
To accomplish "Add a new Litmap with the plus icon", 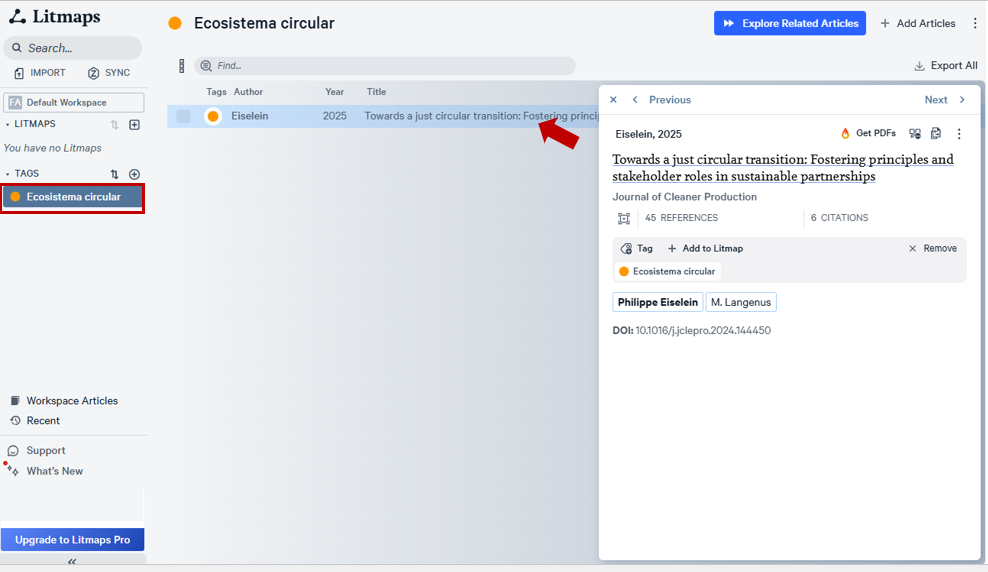I will 135,125.
